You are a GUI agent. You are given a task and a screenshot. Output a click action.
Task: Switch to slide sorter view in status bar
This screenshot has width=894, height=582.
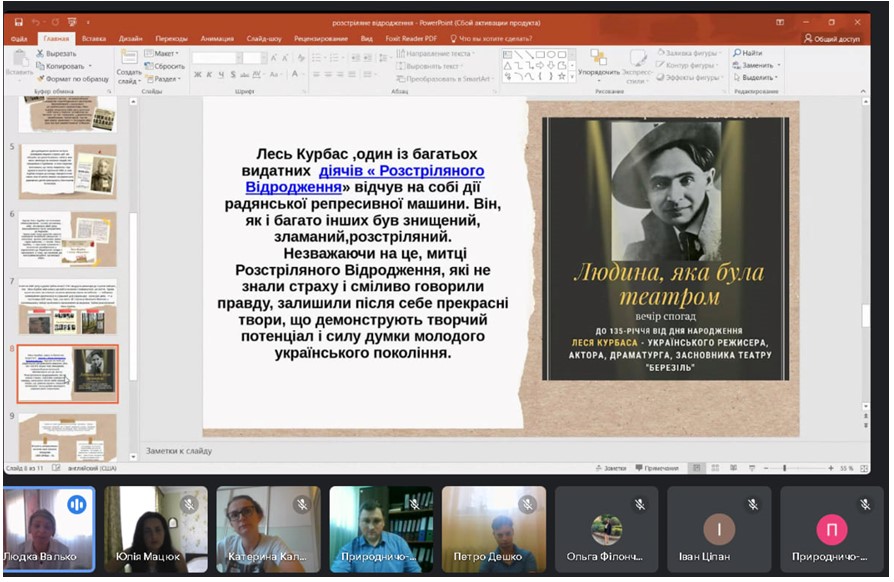click(x=715, y=468)
